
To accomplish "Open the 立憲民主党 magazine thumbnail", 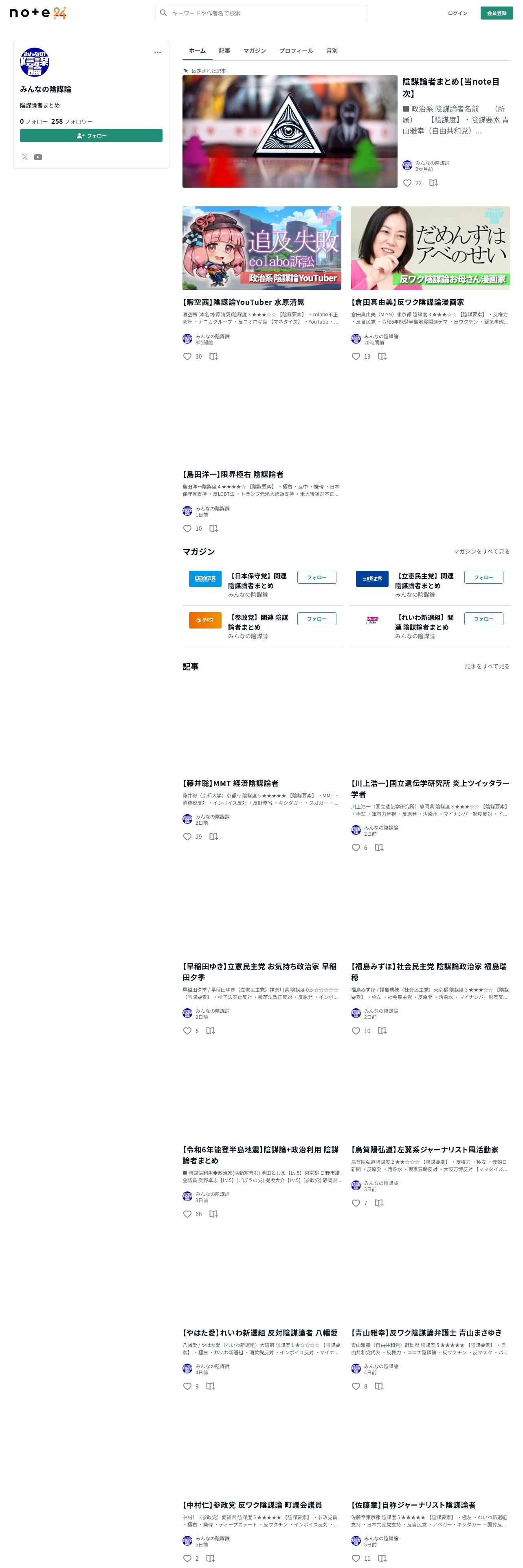I will (x=372, y=579).
